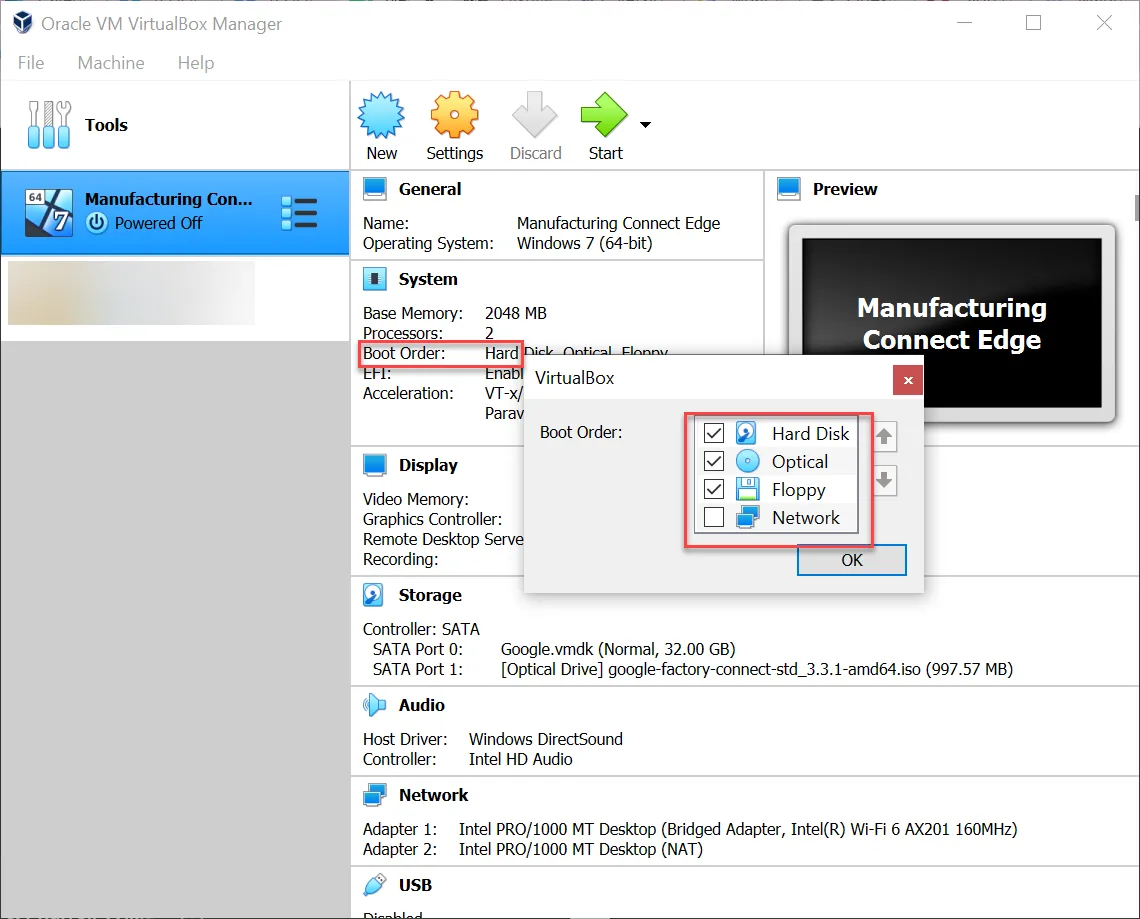Open the Storage section heading
This screenshot has width=1140, height=919.
430,595
